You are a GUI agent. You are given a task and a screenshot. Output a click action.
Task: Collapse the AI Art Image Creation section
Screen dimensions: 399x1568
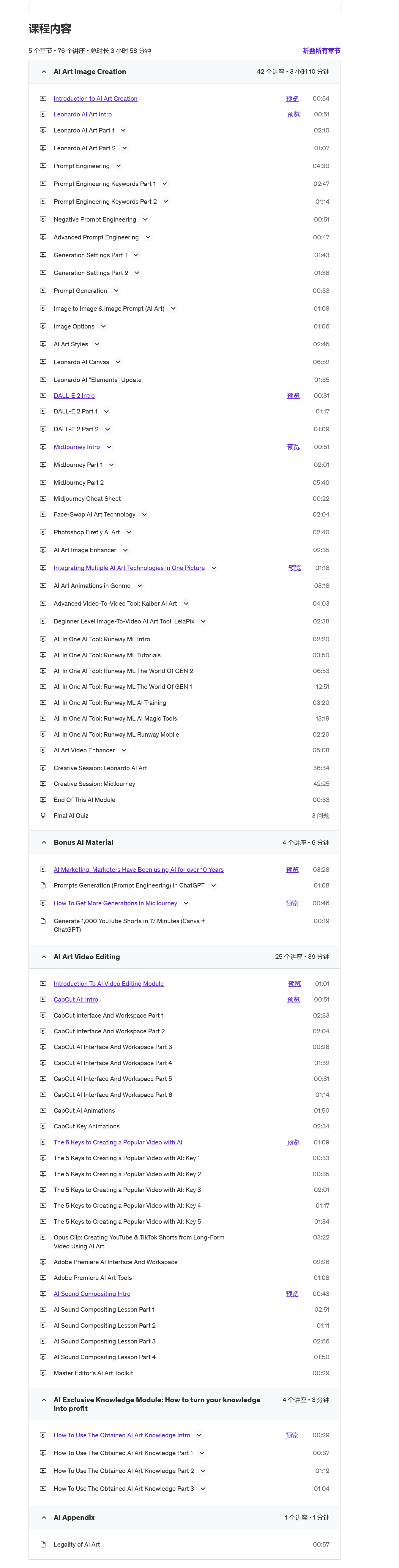pos(44,72)
